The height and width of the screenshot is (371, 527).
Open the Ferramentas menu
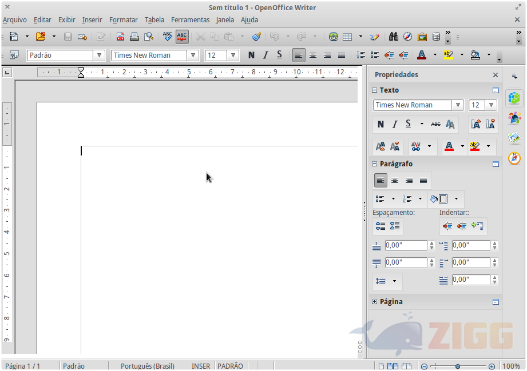190,20
